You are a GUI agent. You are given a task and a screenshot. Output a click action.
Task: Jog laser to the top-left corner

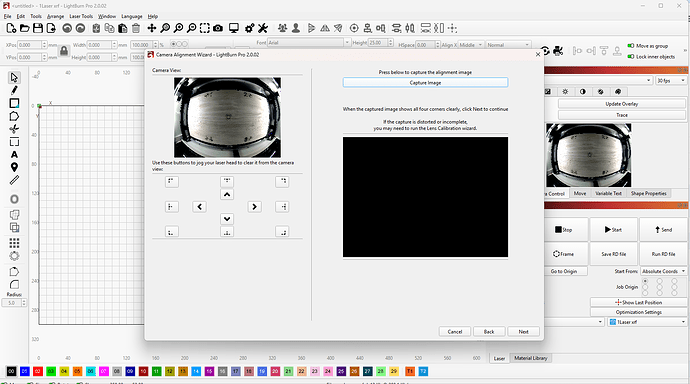pyautogui.click(x=172, y=181)
